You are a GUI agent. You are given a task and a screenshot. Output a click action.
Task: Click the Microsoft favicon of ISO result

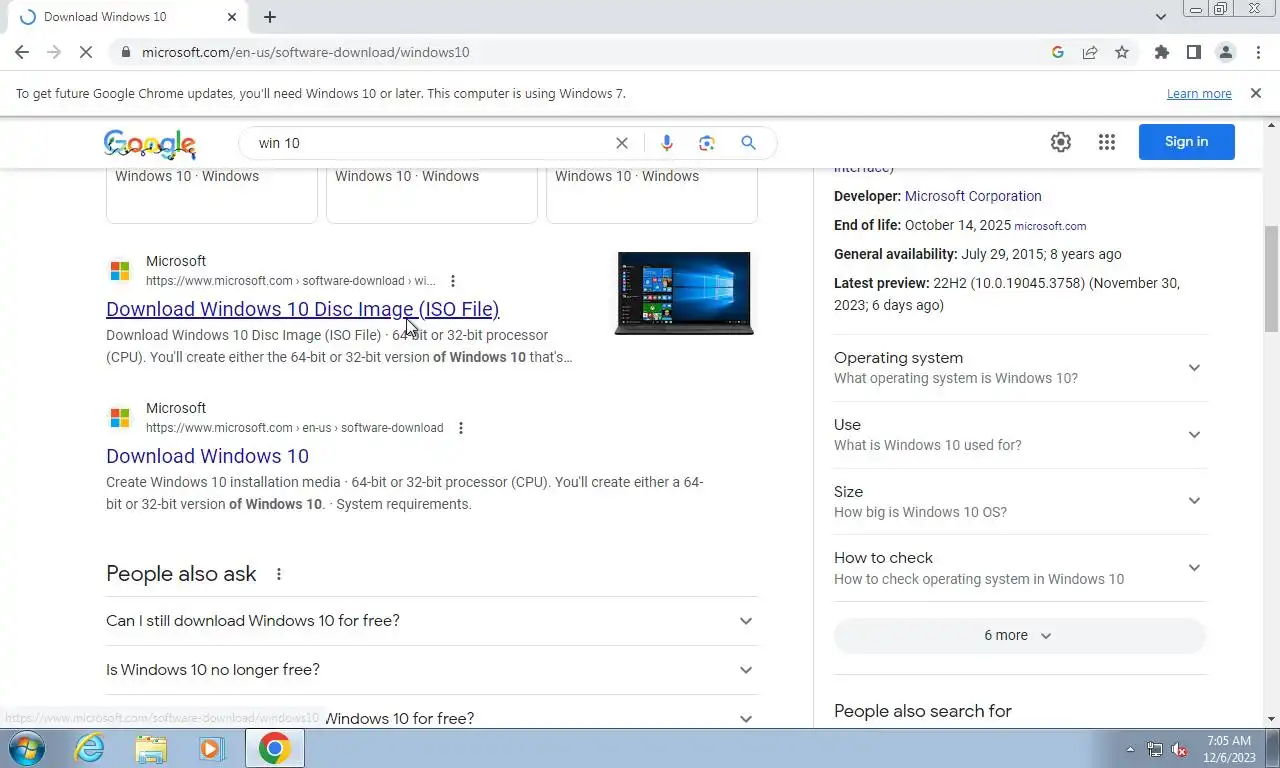pyautogui.click(x=120, y=271)
